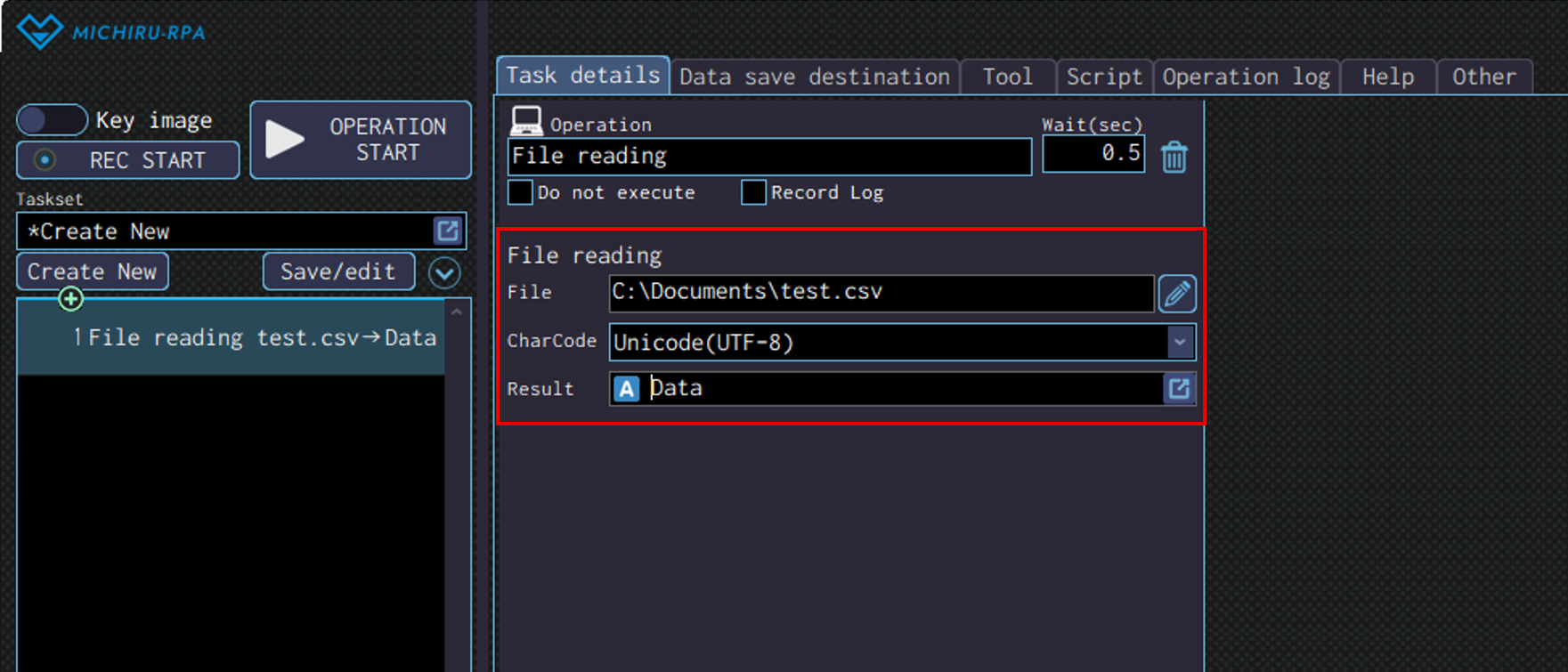1568x672 pixels.
Task: Click the Taskset open-external icon
Action: [447, 231]
